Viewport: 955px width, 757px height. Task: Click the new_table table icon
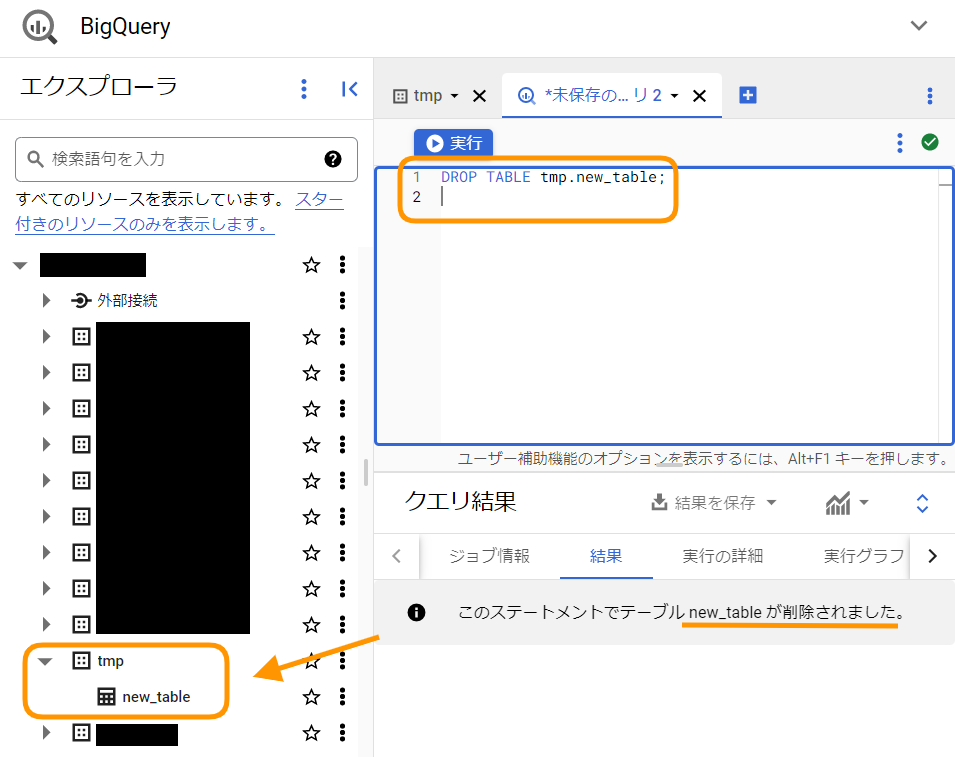coord(106,696)
